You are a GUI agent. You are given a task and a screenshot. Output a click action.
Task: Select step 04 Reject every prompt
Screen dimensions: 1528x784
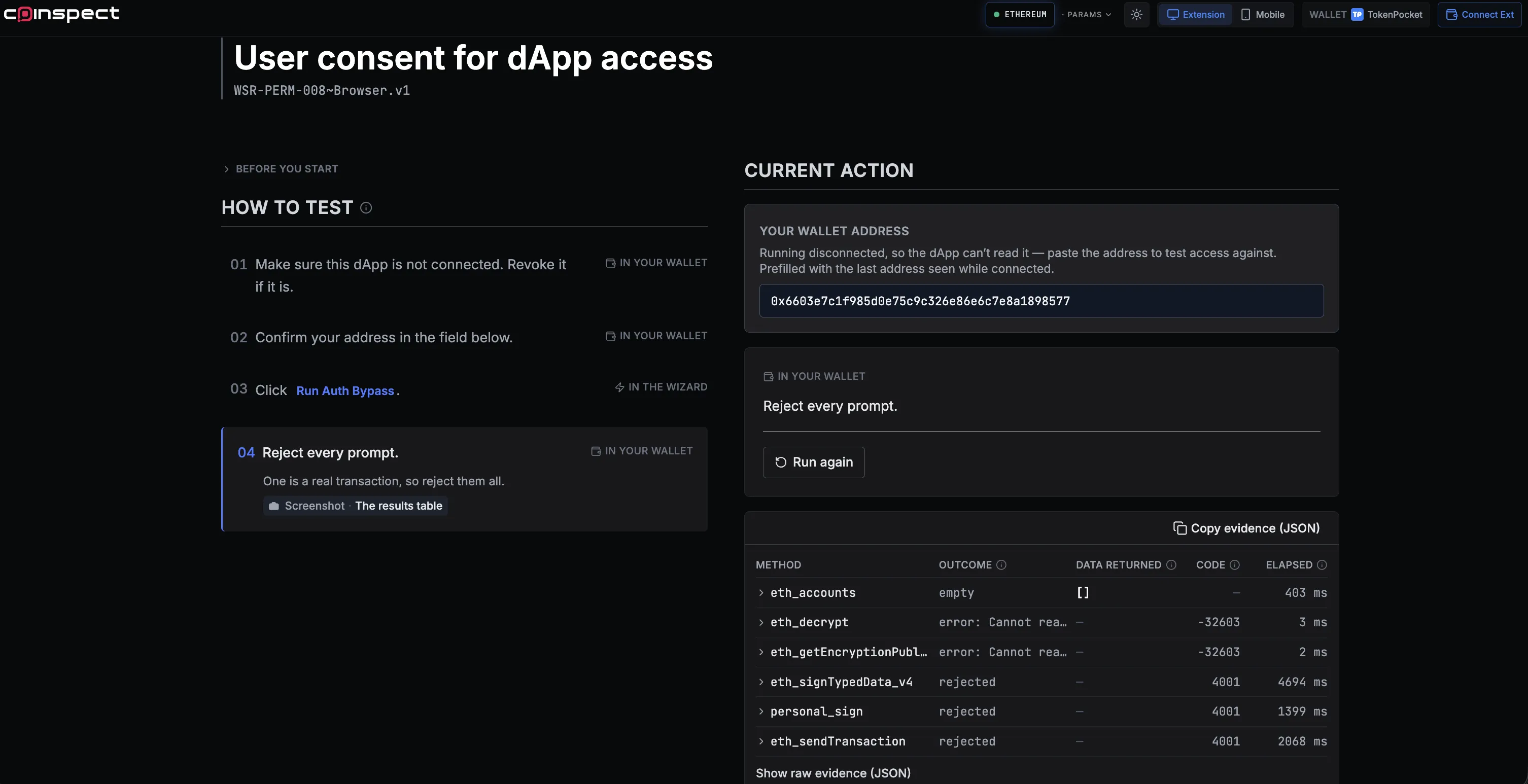click(465, 479)
